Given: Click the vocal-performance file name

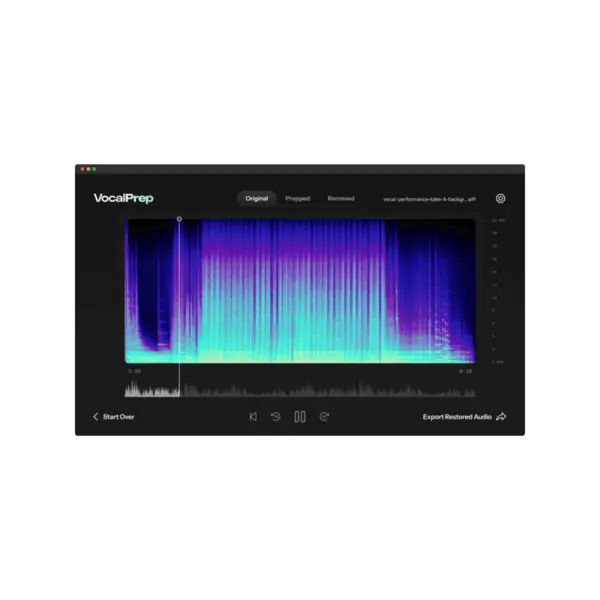Looking at the screenshot, I should (429, 199).
